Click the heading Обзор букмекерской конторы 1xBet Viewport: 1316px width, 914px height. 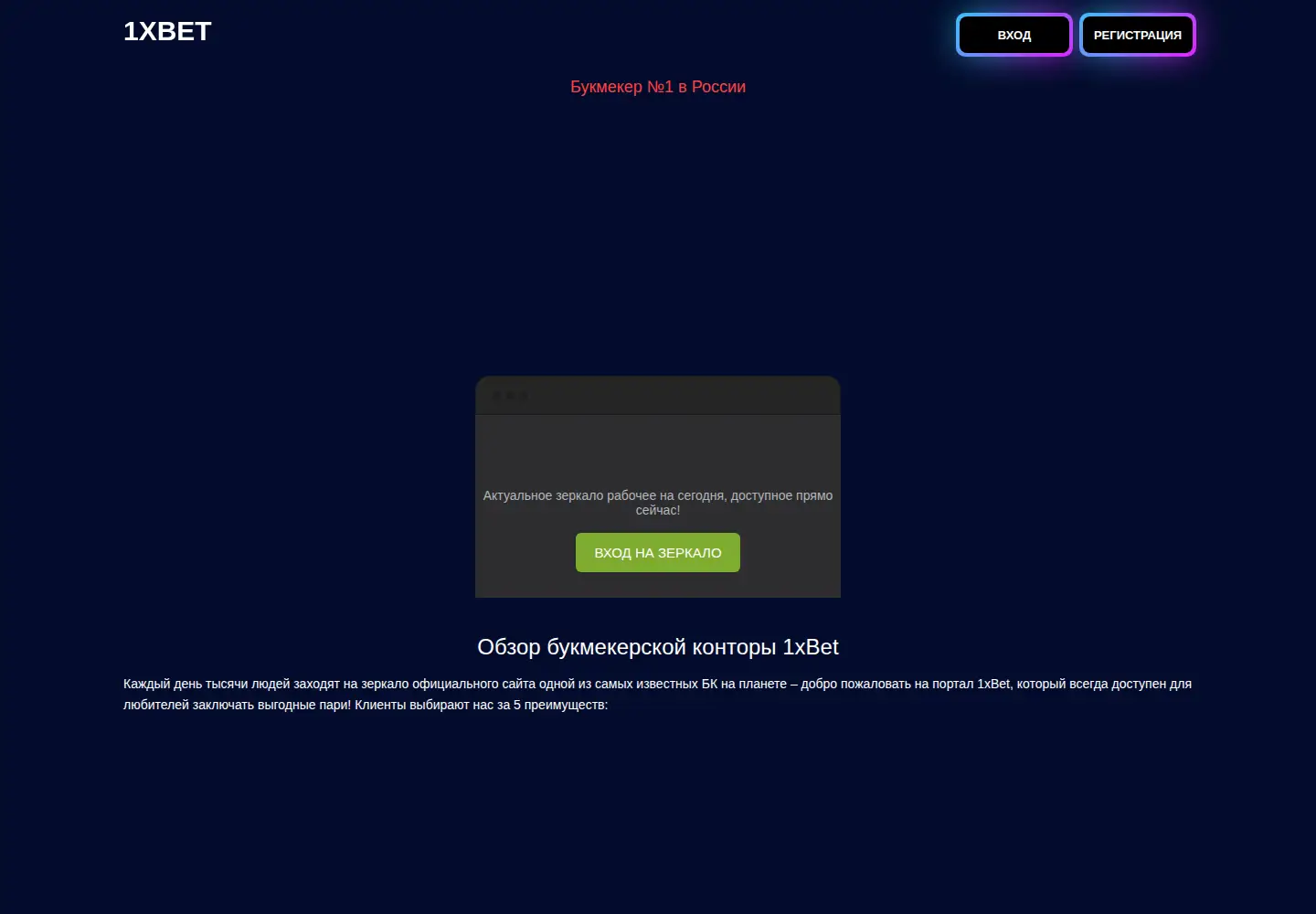click(658, 647)
